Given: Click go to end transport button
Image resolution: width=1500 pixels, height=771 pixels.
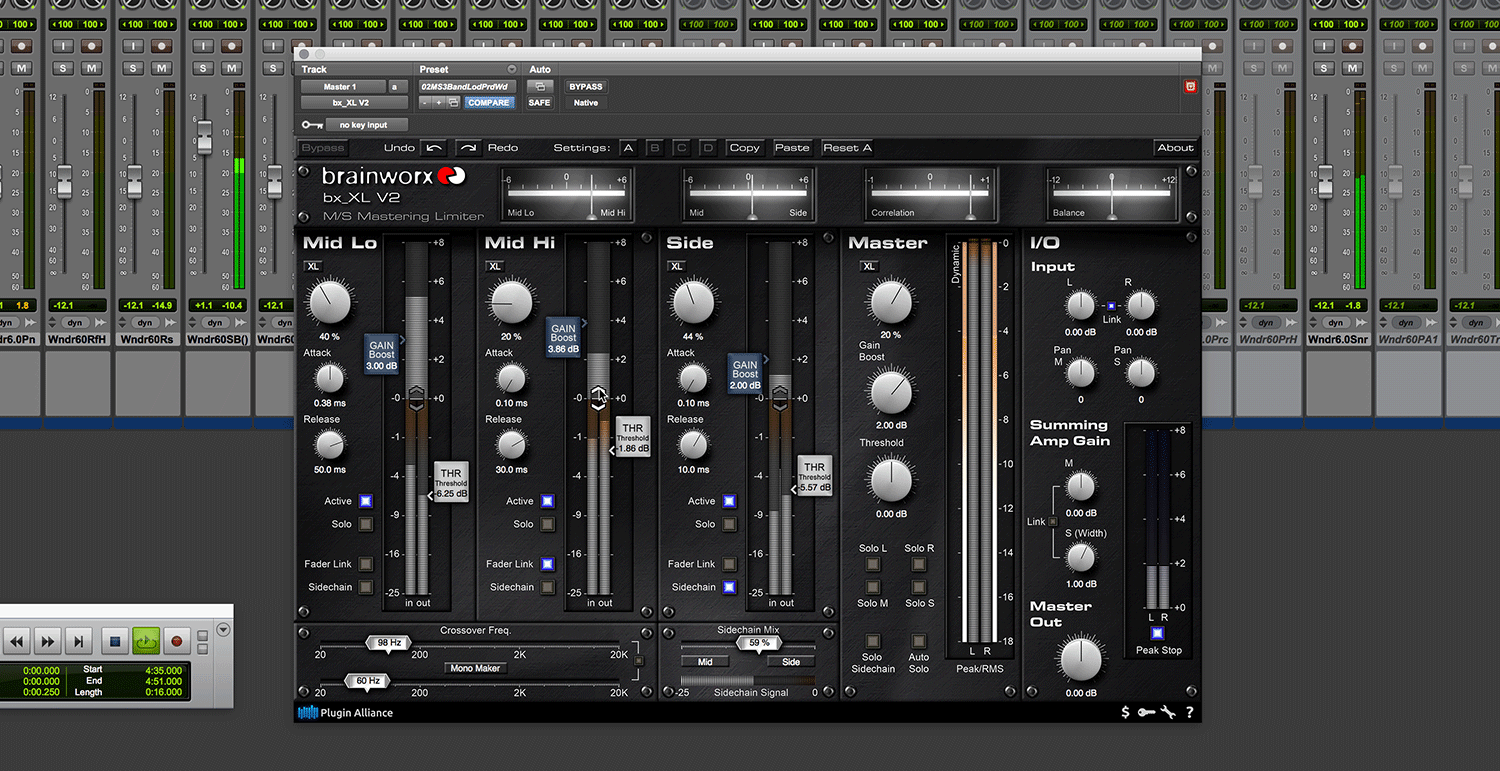Looking at the screenshot, I should coord(79,641).
